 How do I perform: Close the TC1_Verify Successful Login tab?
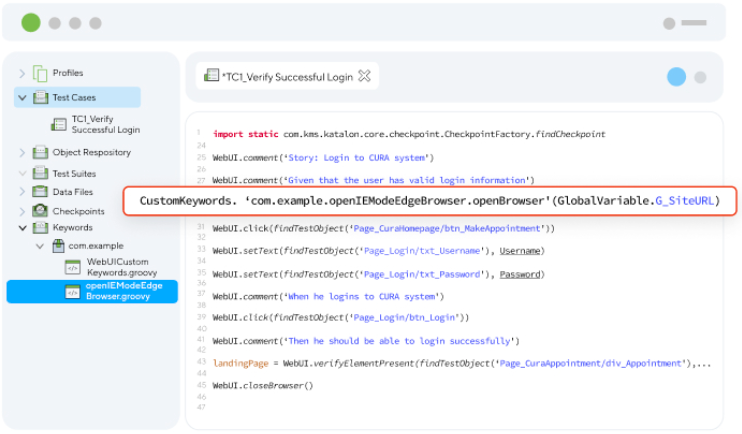[x=364, y=76]
